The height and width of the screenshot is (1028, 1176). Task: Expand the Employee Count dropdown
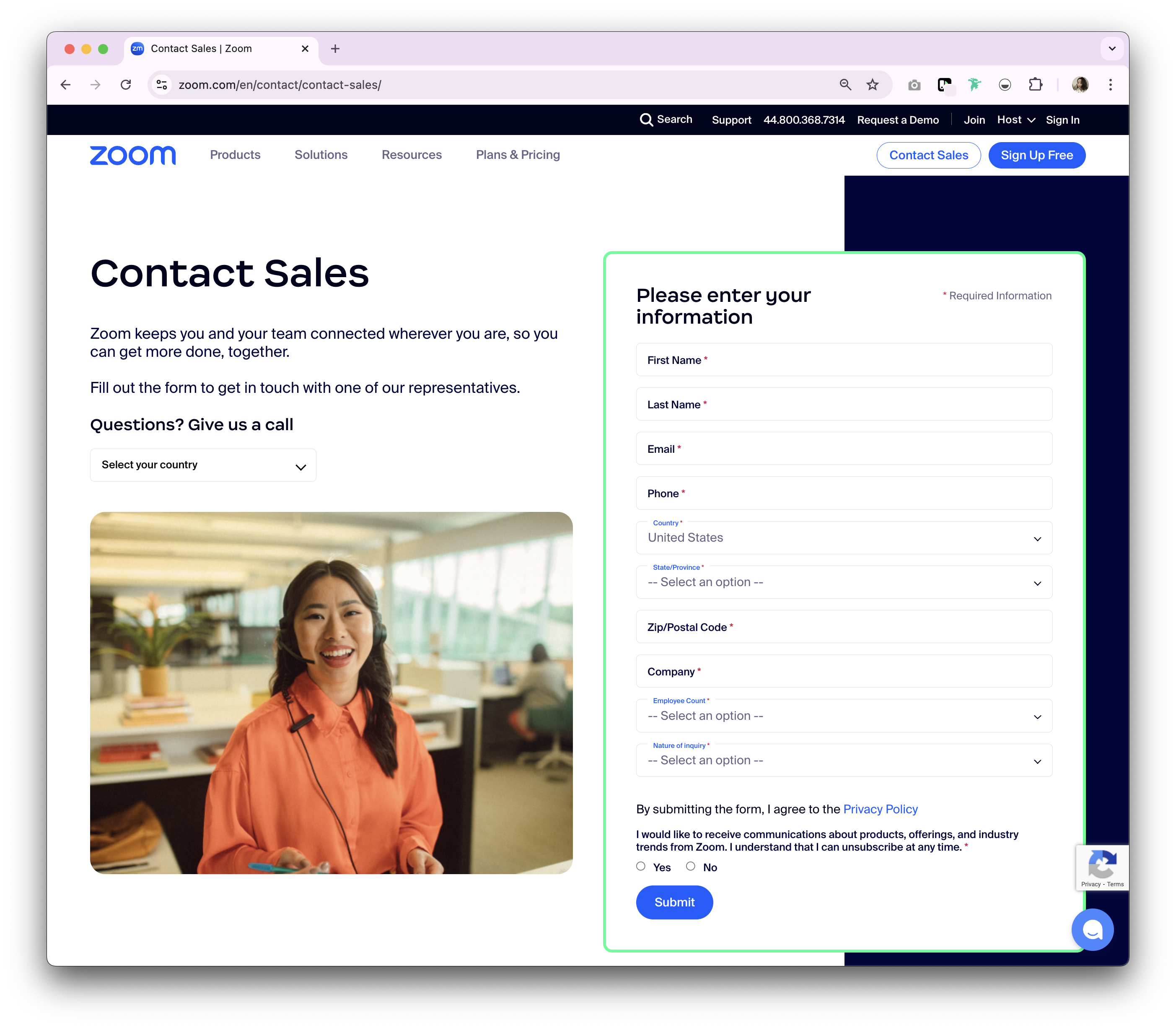click(843, 716)
